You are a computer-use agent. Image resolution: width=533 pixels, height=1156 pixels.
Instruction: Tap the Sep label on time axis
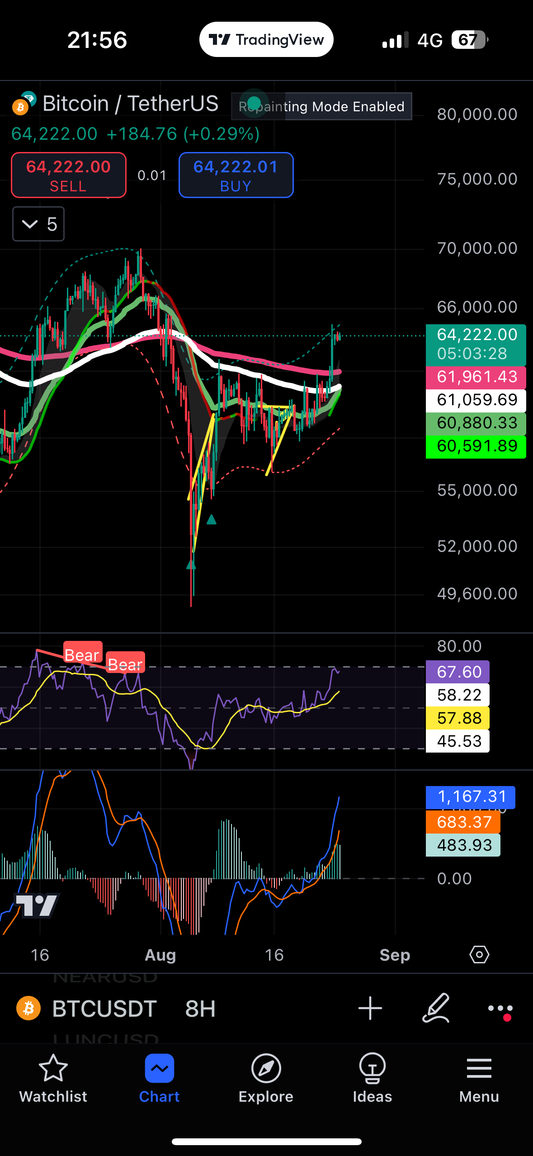click(x=394, y=955)
